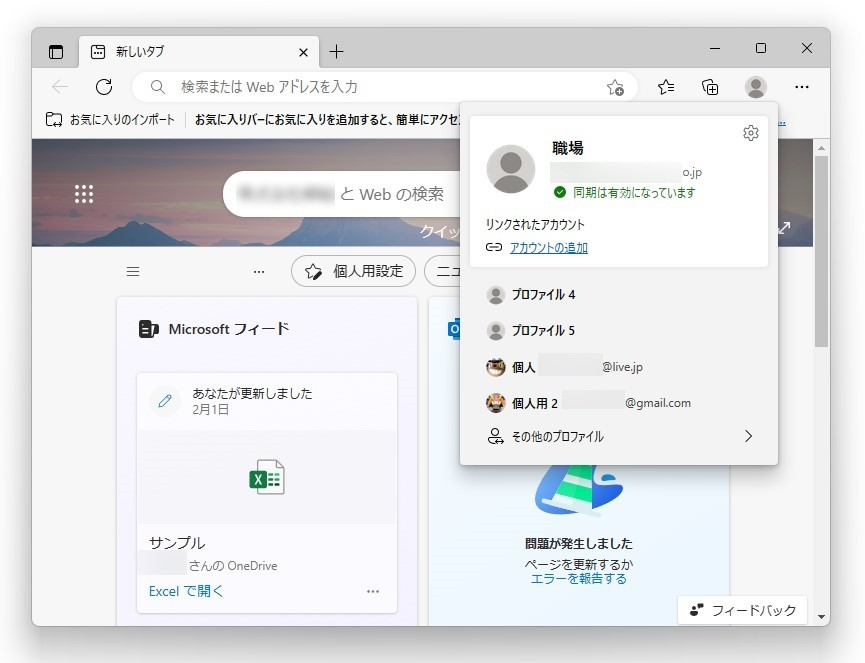The width and height of the screenshot is (865, 663).
Task: Open the feed options menu on the Excel card
Action: tap(372, 591)
